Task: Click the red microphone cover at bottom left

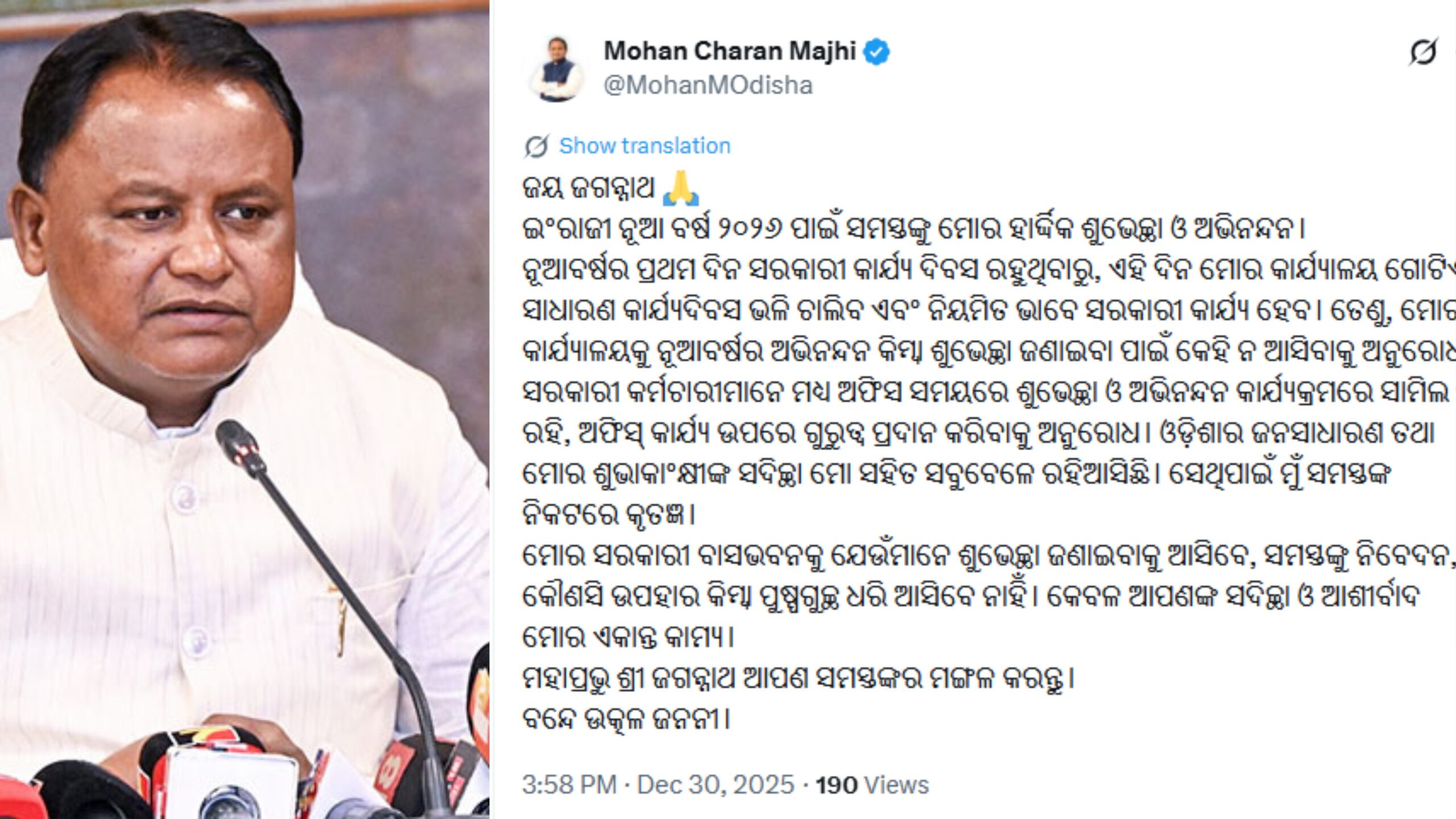Action: point(23,798)
